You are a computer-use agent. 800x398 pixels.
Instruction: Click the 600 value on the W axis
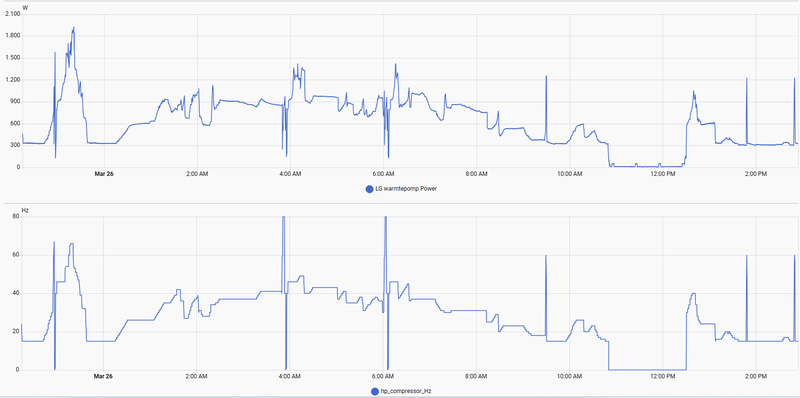point(15,123)
